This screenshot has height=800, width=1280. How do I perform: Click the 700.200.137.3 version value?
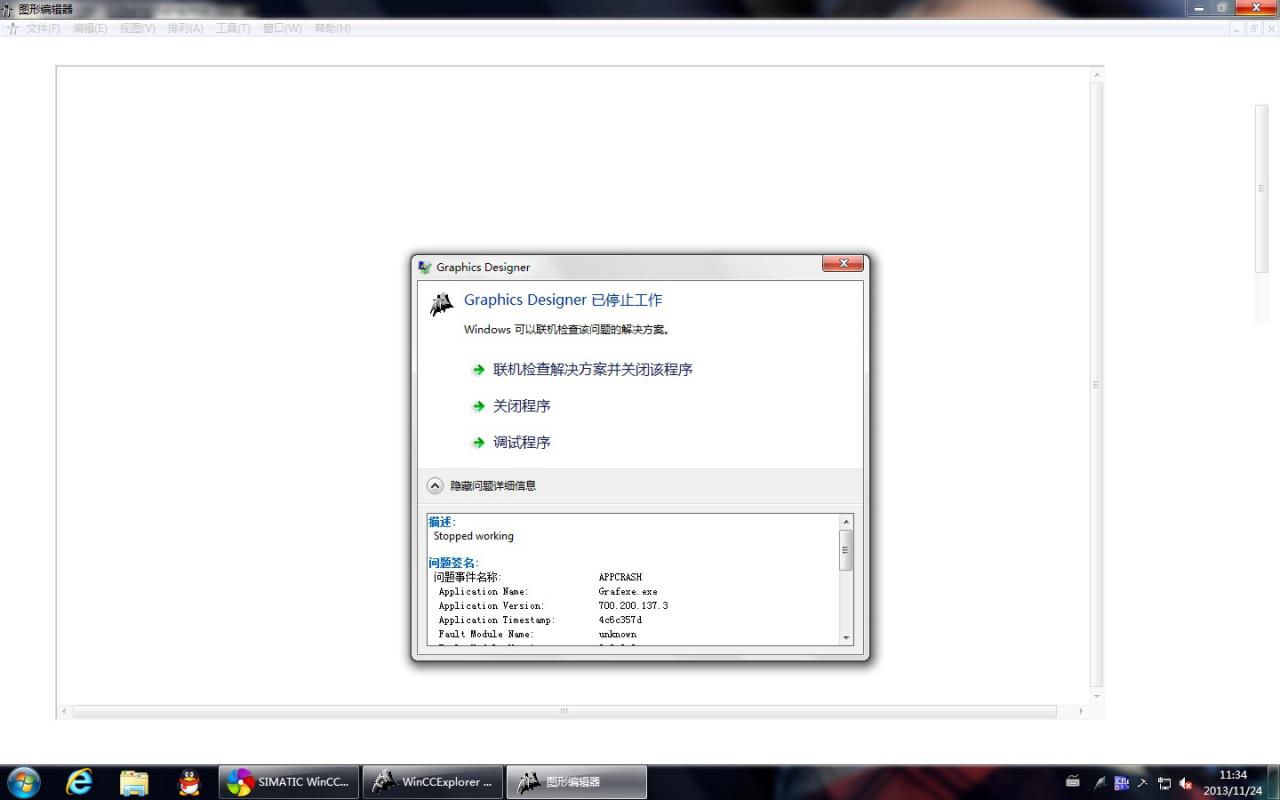(633, 606)
